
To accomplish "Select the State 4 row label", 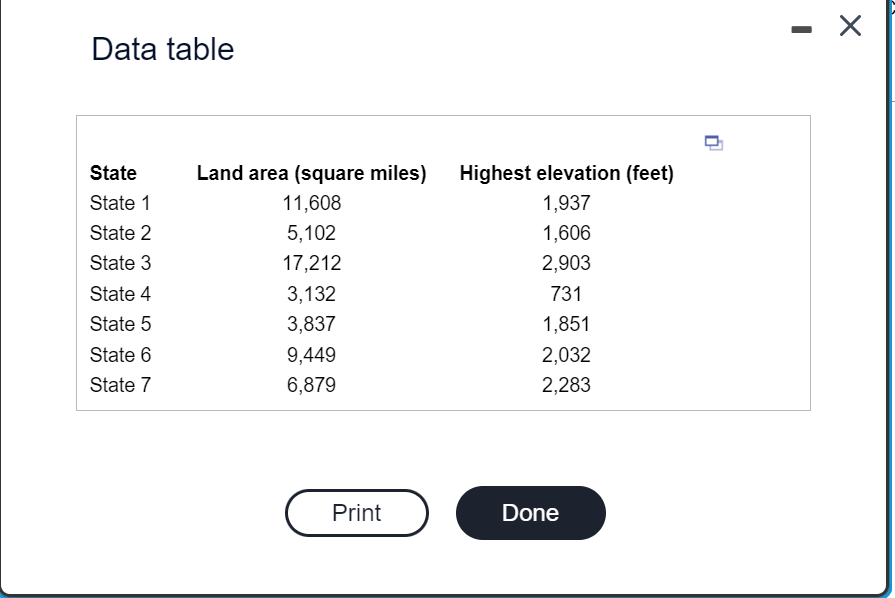I will 120,294.
